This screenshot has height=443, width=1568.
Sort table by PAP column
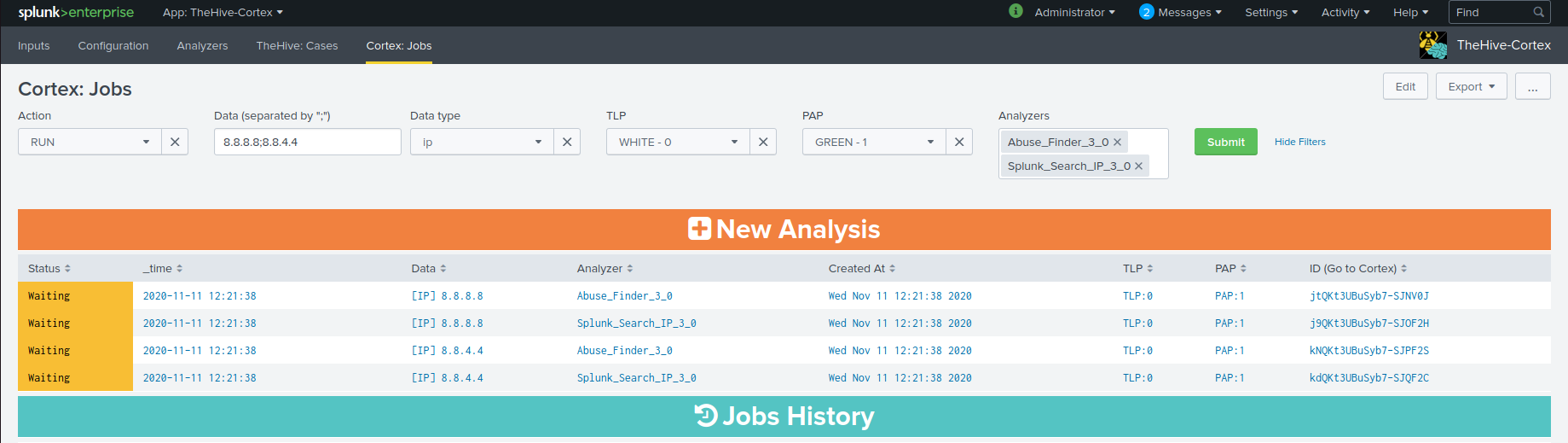click(x=1231, y=268)
